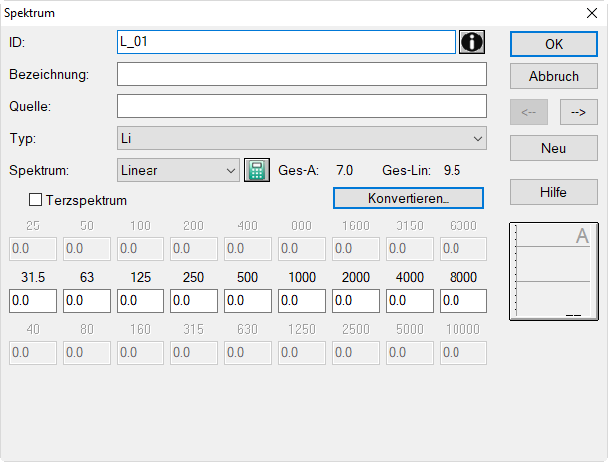
Task: Click into the Quelle text field
Action: coord(302,106)
